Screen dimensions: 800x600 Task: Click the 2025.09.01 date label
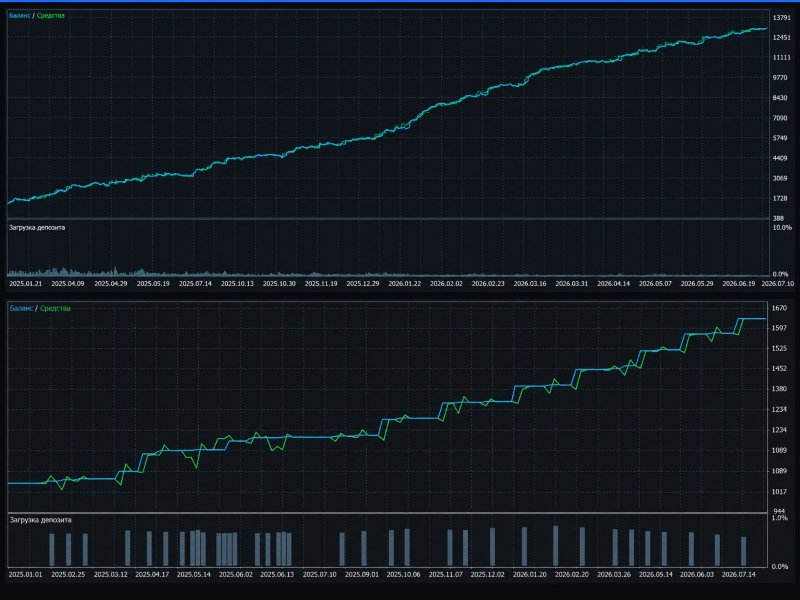coord(362,574)
